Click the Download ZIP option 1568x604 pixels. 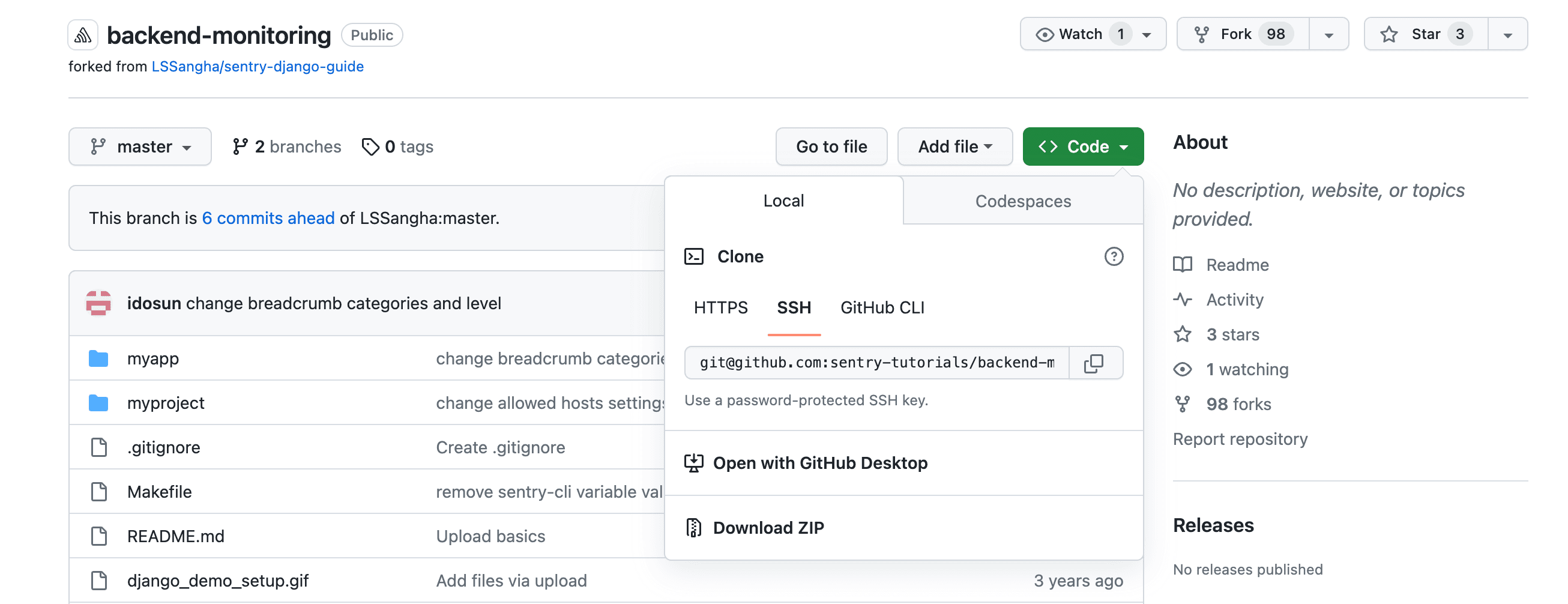[x=770, y=527]
